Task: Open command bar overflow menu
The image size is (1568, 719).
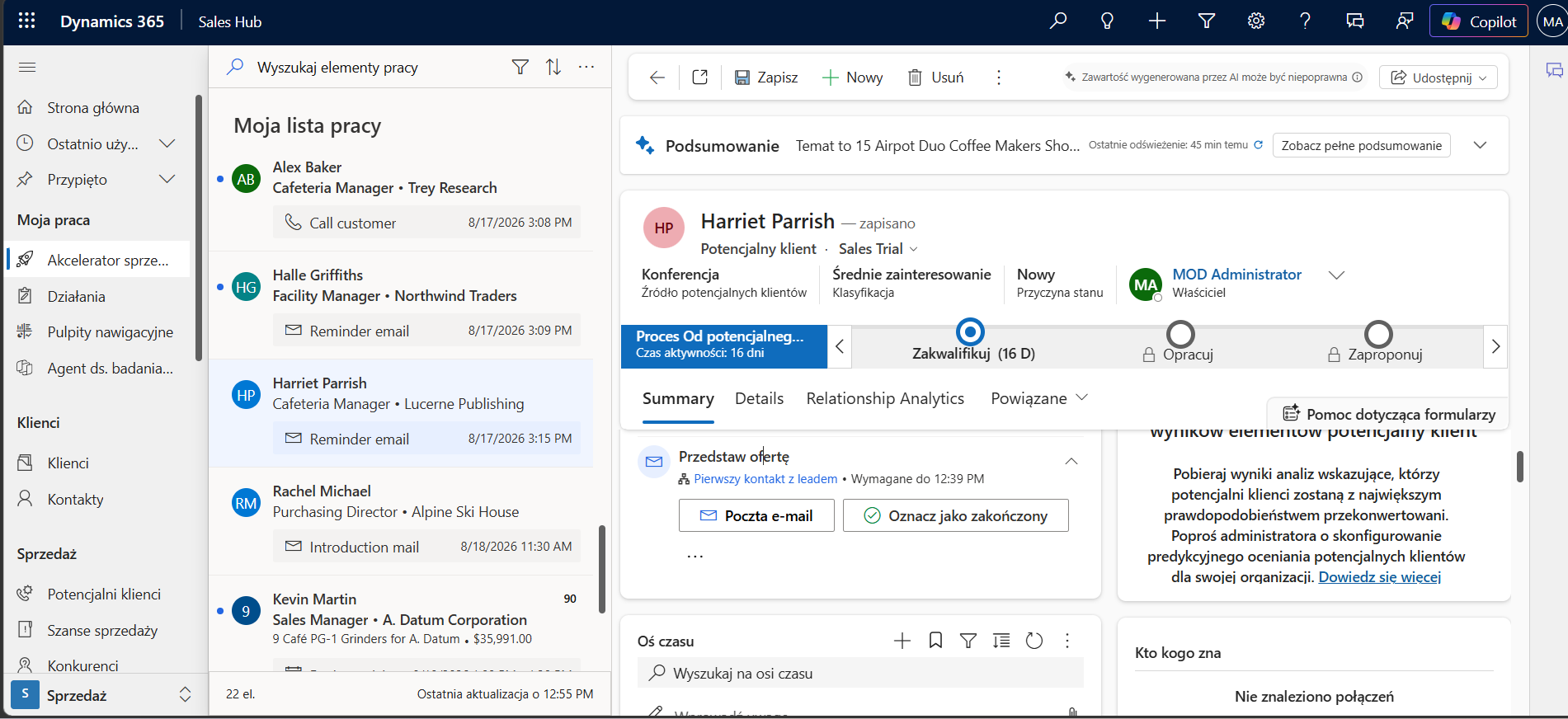Action: pyautogui.click(x=999, y=78)
